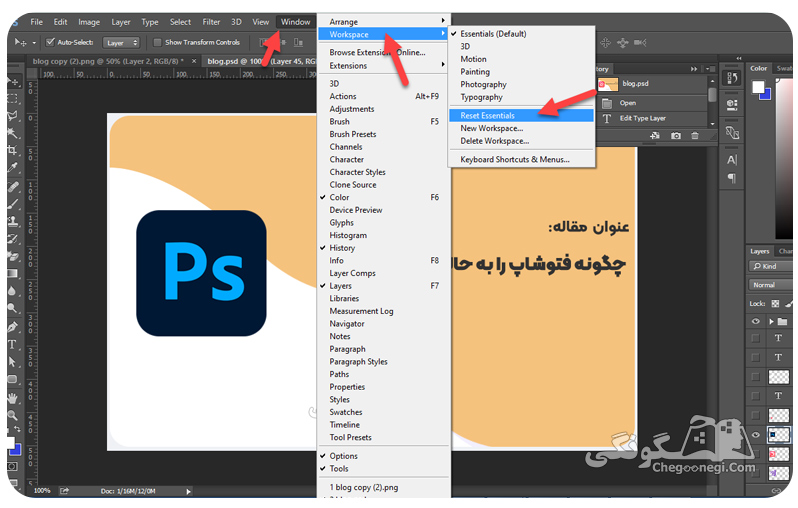Select the Rectangular Marquee tool
The image size is (798, 508).
pyautogui.click(x=13, y=98)
